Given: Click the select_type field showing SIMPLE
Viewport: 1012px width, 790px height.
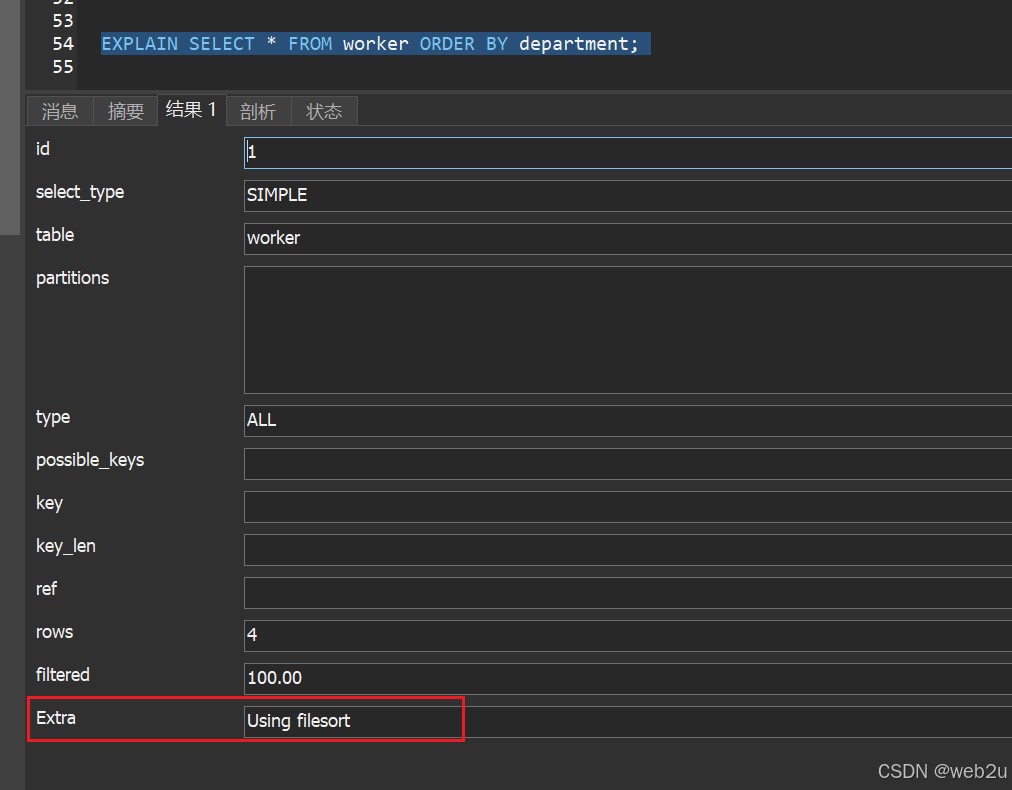Looking at the screenshot, I should [x=627, y=195].
